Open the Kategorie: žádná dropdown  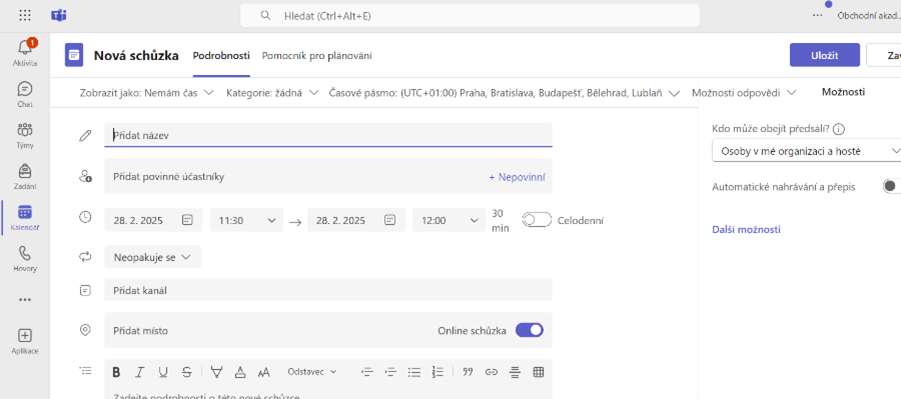[x=272, y=93]
